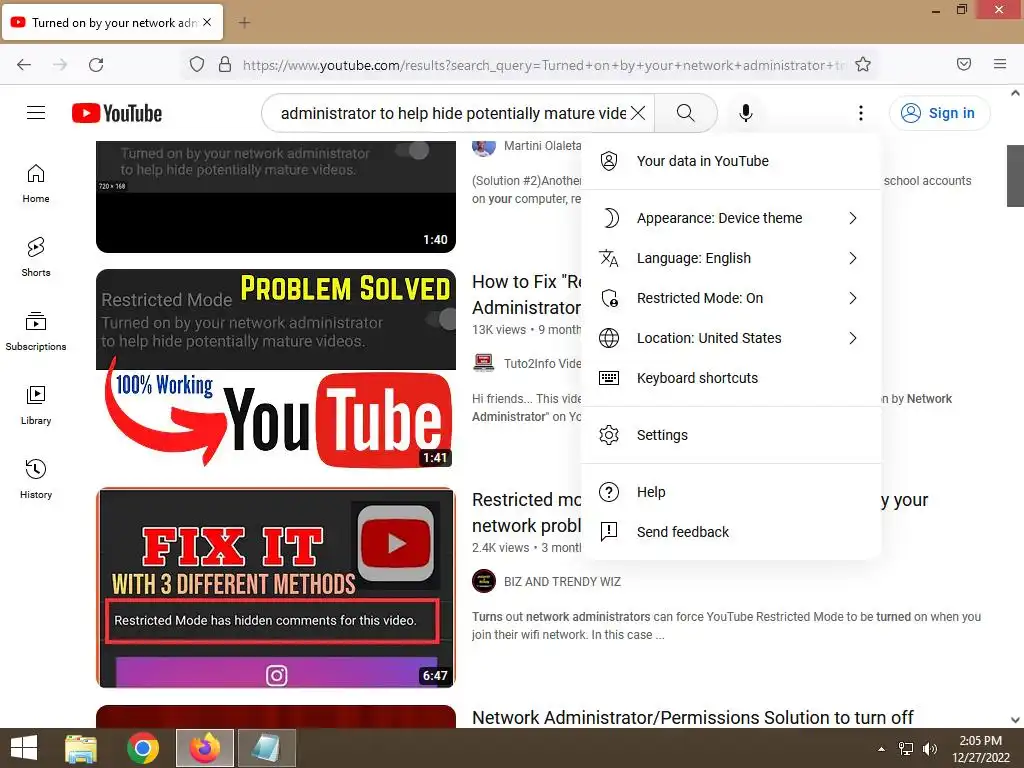1024x768 pixels.
Task: Open Chrome from taskbar
Action: click(143, 748)
